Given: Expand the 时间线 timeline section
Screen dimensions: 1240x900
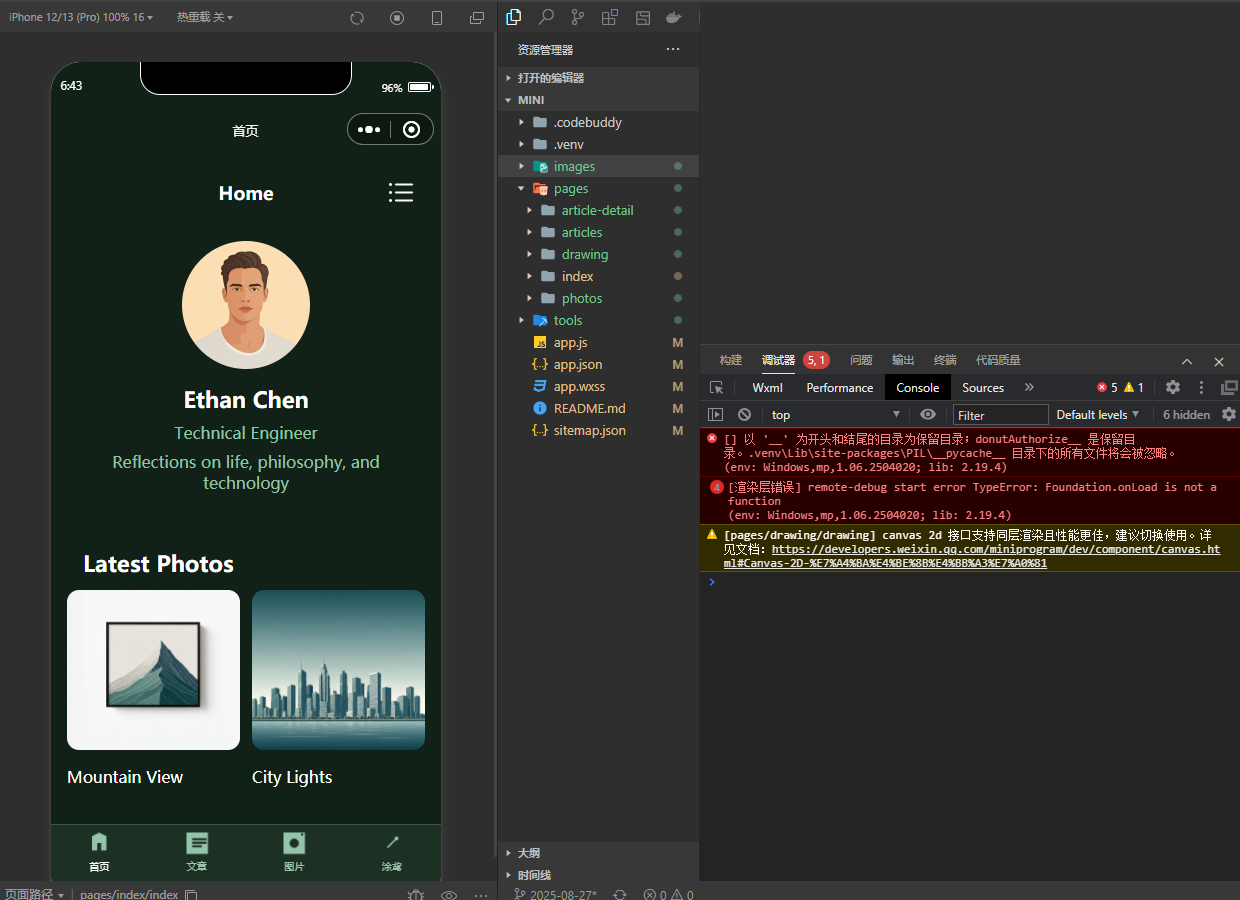Looking at the screenshot, I should click(x=598, y=875).
